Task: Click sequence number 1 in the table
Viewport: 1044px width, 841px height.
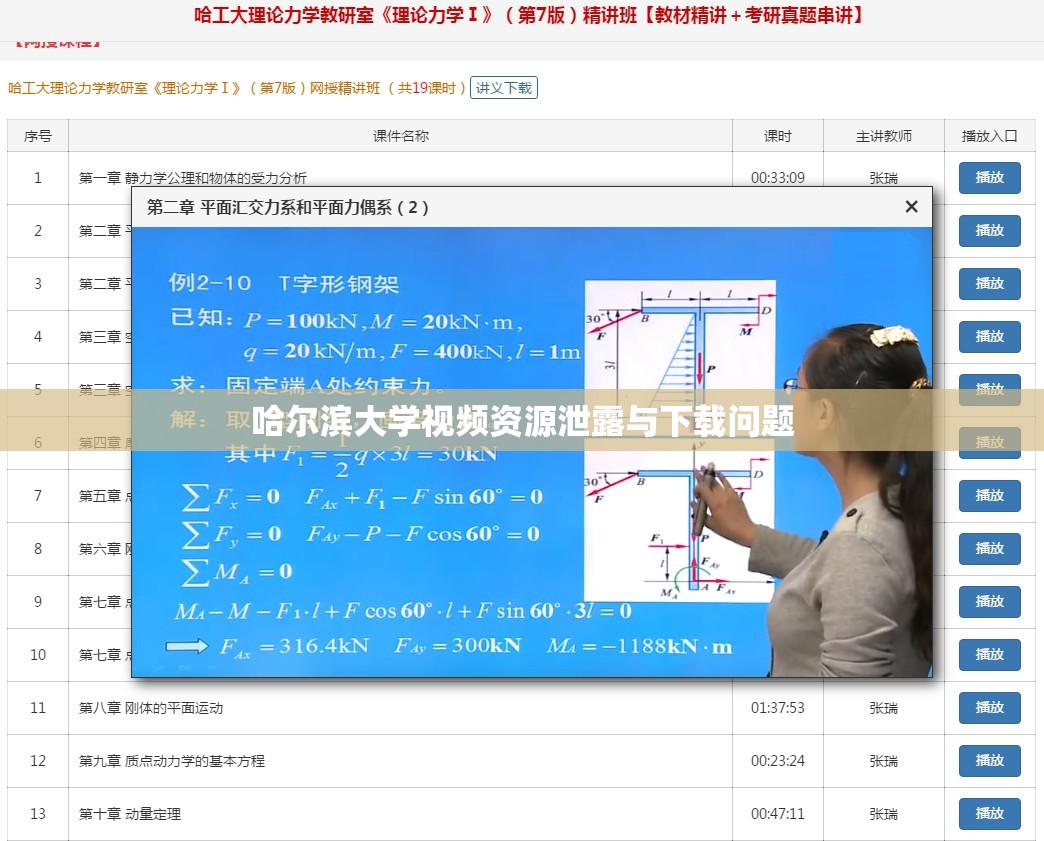Action: [38, 178]
